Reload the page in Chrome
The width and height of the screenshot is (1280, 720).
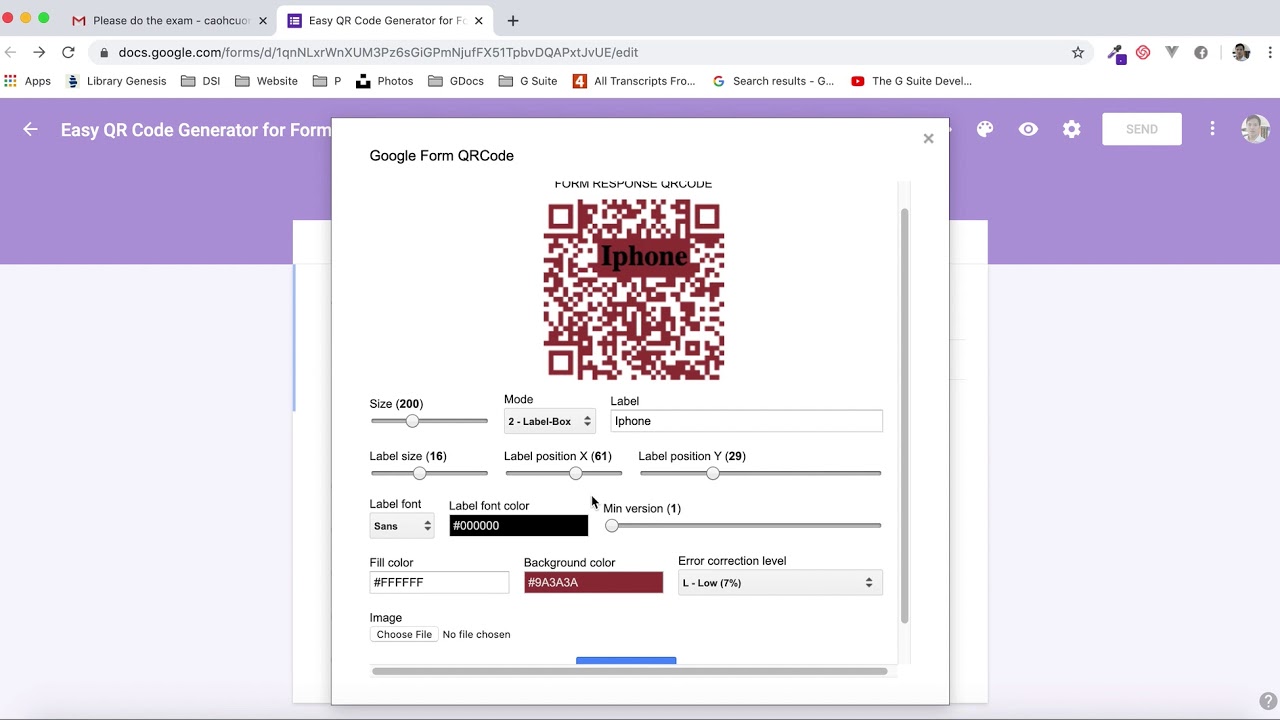(68, 52)
